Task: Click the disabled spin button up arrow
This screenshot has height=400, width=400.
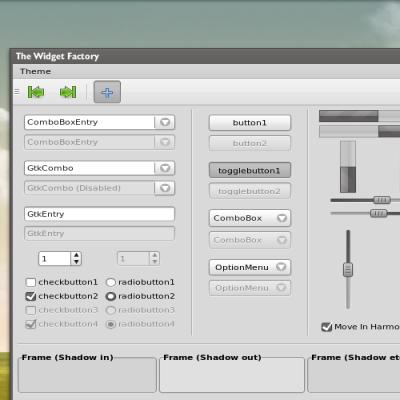Action: tap(155, 256)
